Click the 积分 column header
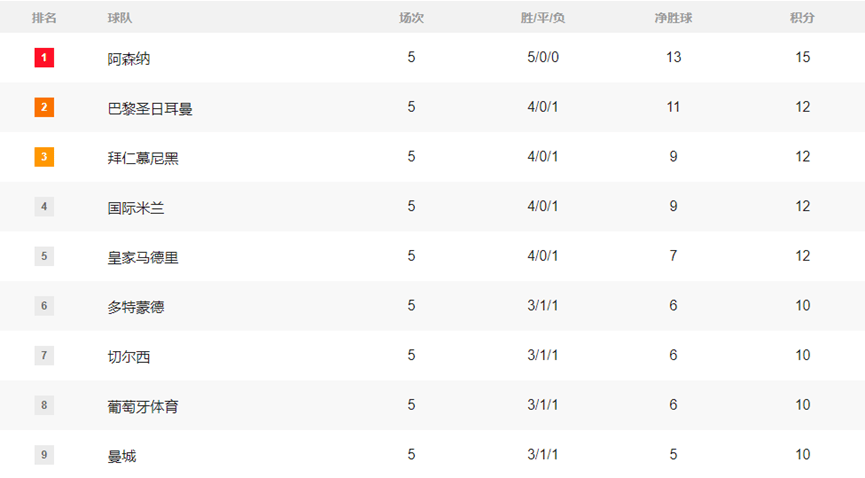The height and width of the screenshot is (478, 865). coord(802,18)
